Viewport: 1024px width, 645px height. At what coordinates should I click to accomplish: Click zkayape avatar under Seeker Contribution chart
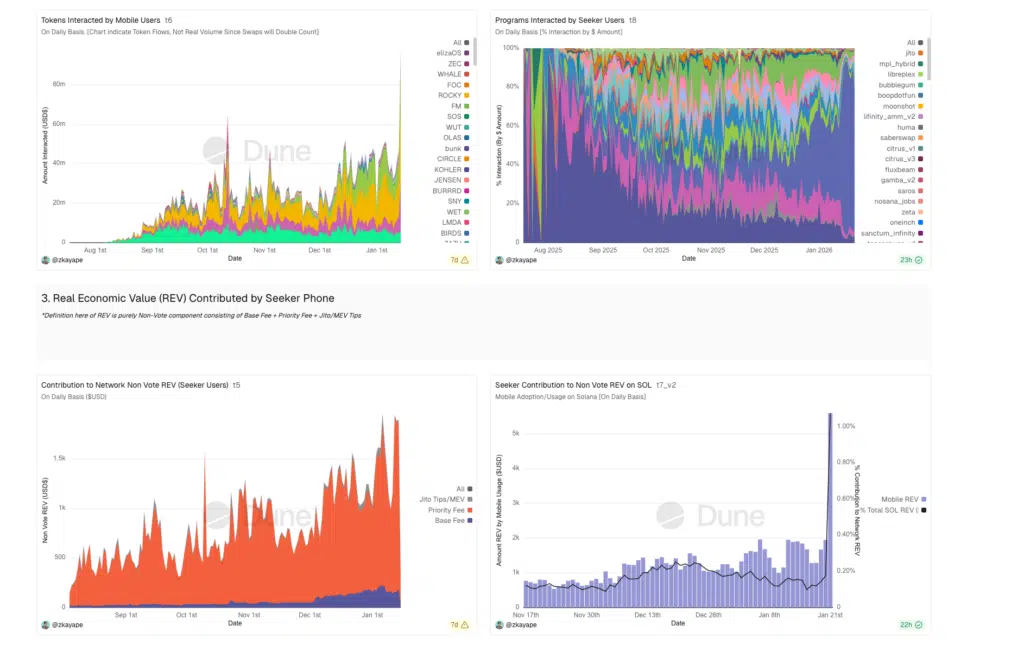click(x=498, y=625)
